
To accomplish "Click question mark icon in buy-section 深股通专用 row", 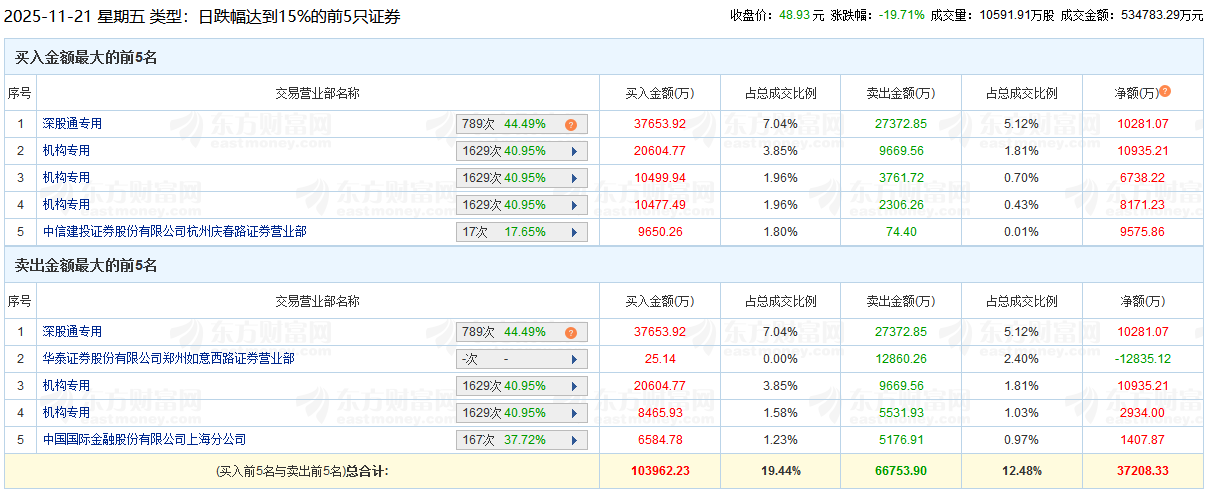I will point(570,125).
